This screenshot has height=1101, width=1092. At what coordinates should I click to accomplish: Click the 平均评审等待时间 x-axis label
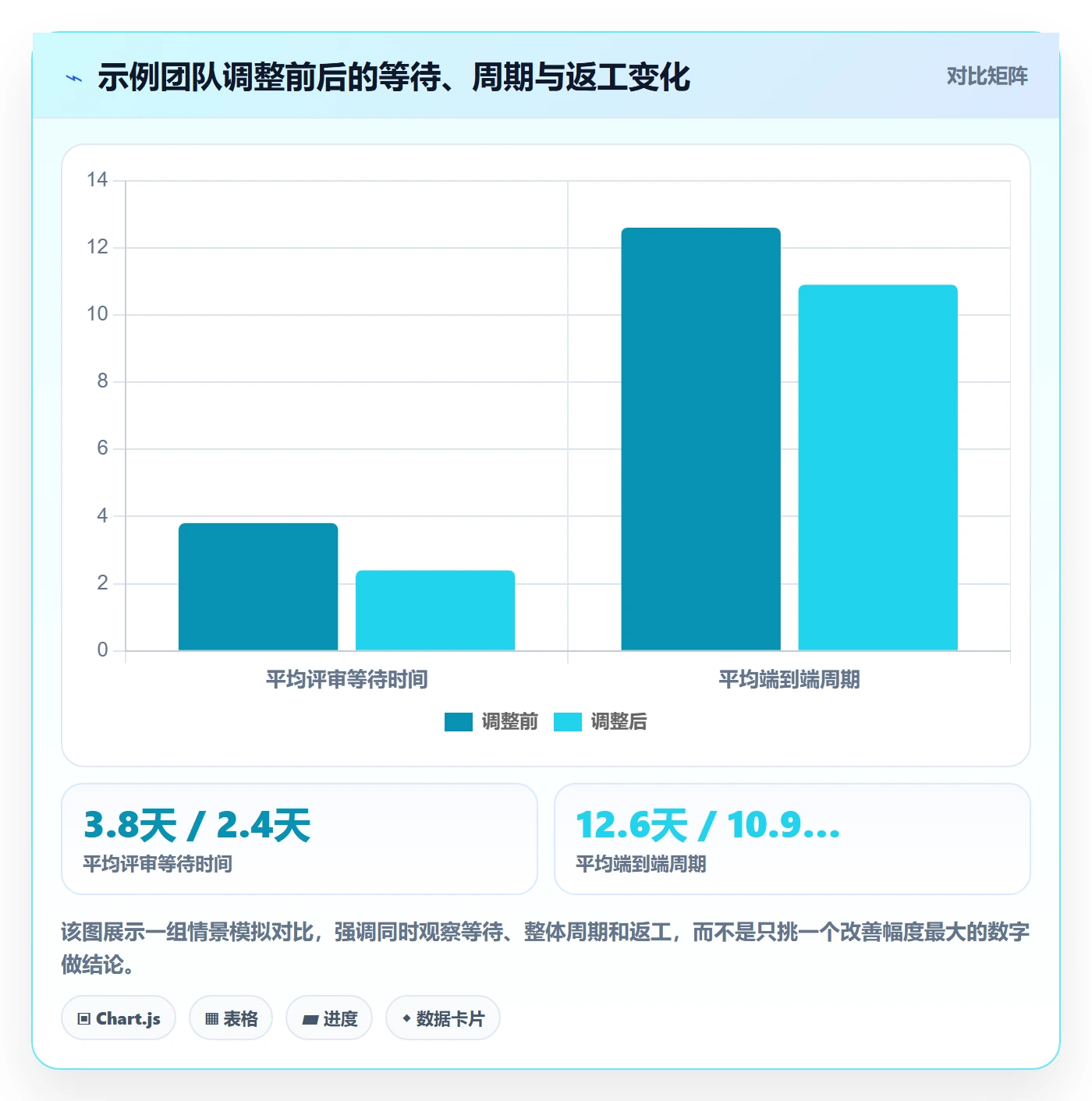346,680
